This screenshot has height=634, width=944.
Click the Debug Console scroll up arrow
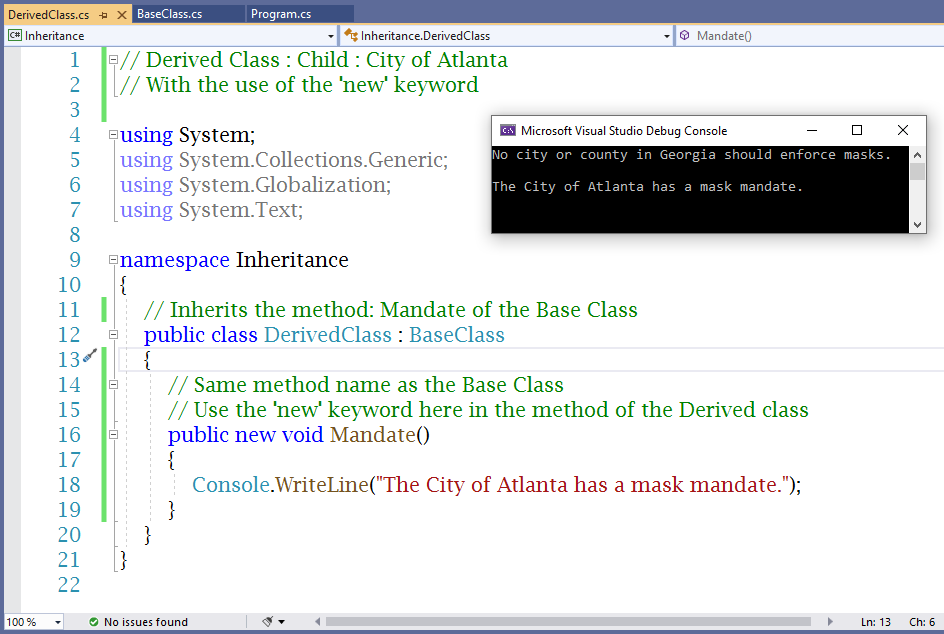917,155
